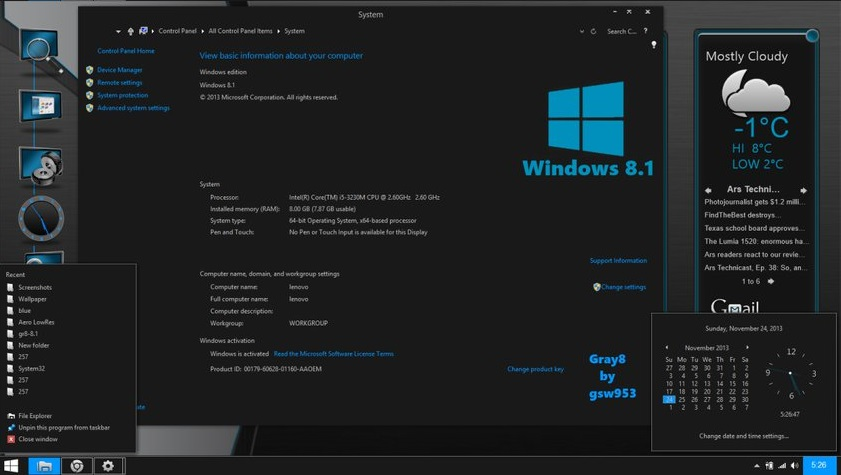Image resolution: width=841 pixels, height=475 pixels.
Task: Launch Chrome from the taskbar
Action: 77,466
